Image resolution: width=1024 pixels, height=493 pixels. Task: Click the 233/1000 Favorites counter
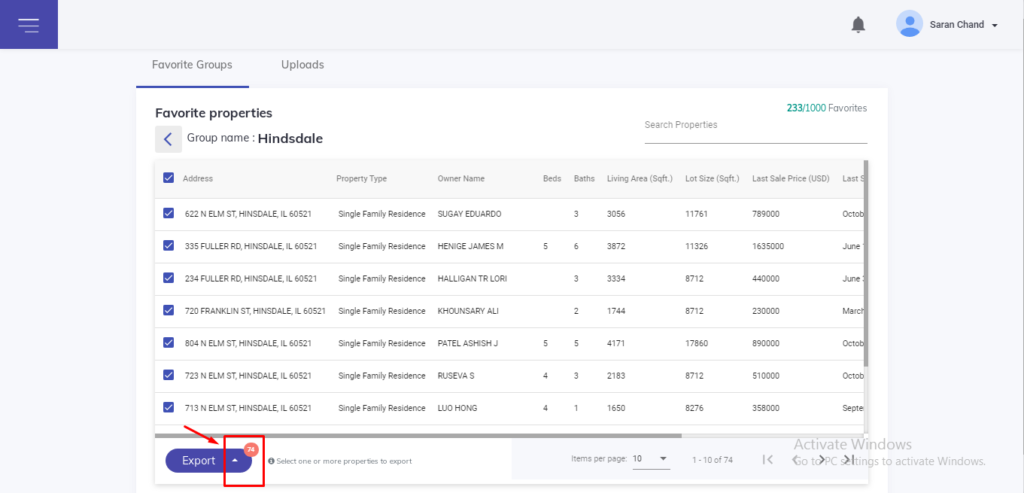pos(827,108)
